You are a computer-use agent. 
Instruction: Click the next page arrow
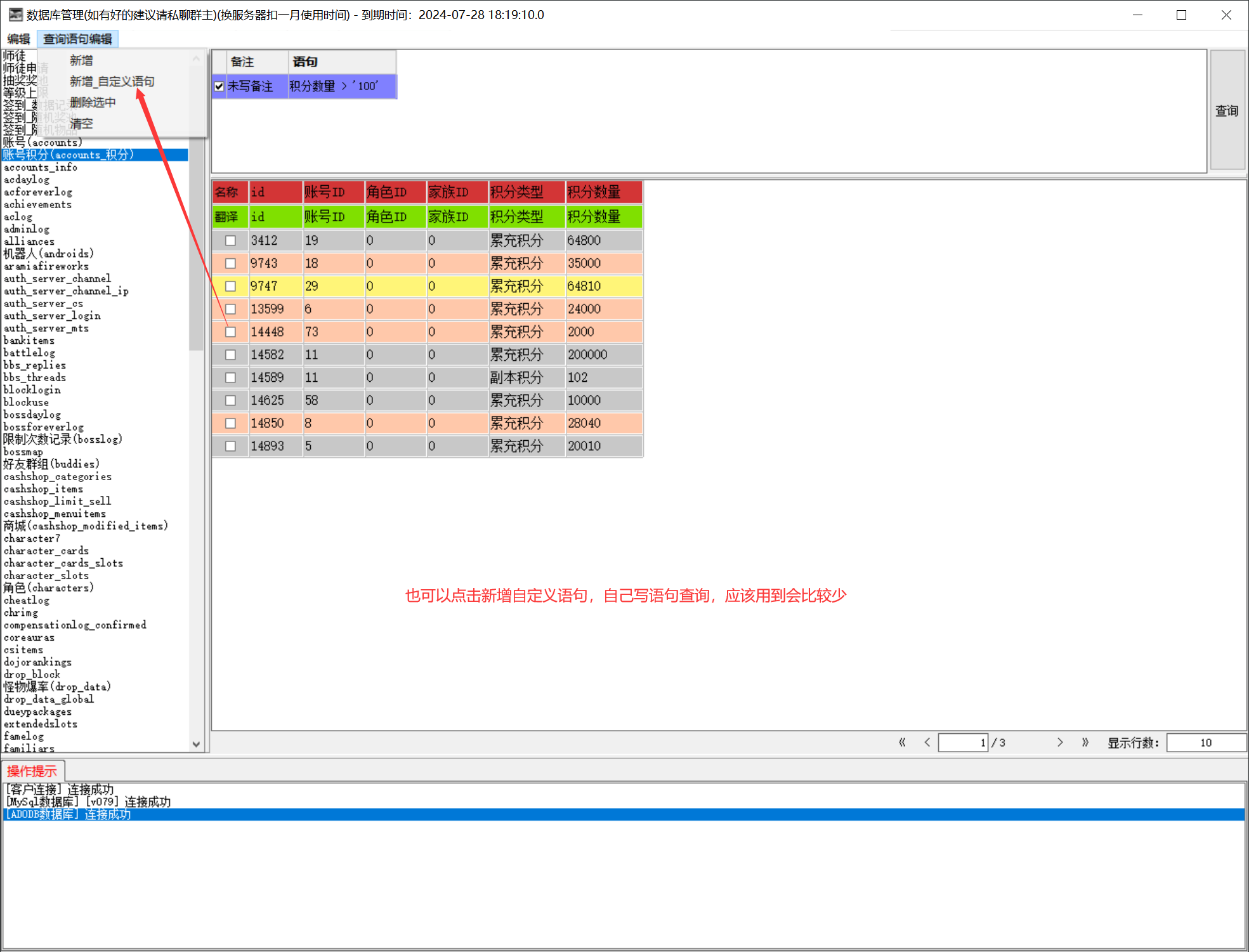1059,742
